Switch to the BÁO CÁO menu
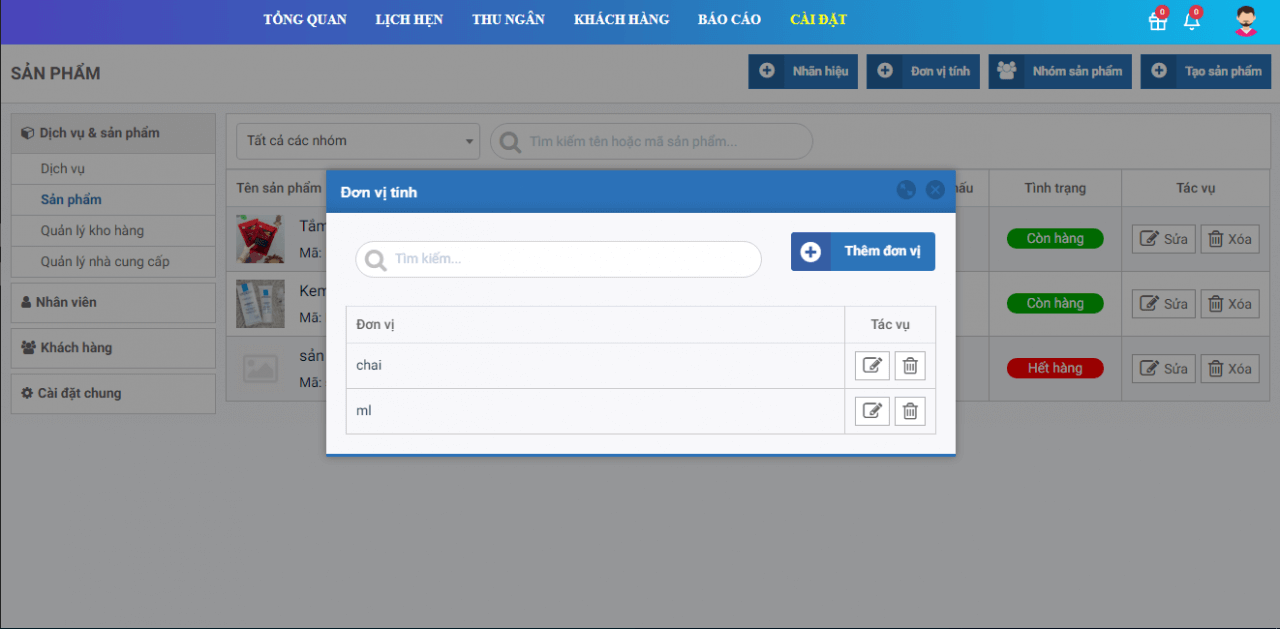The image size is (1280, 629). coord(729,20)
